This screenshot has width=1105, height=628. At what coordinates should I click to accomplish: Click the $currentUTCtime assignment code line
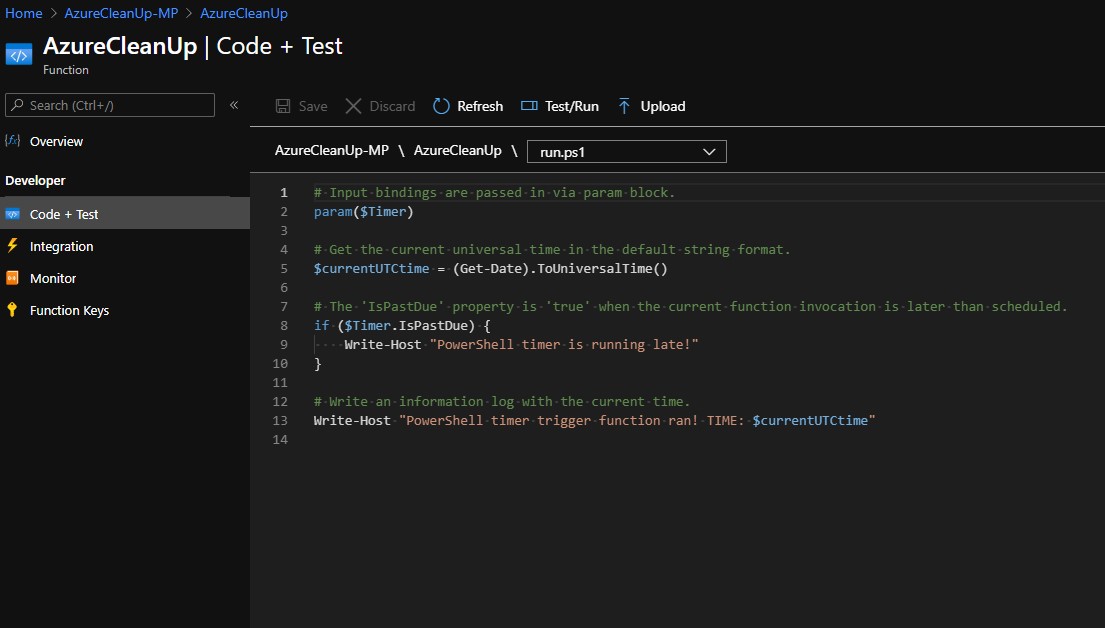[490, 269]
